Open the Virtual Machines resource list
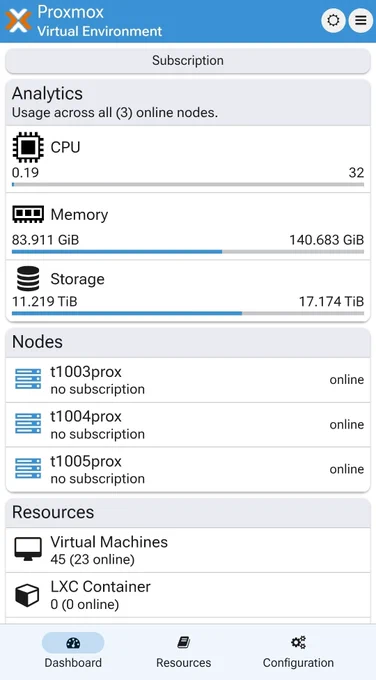The height and width of the screenshot is (680, 376). click(x=188, y=550)
